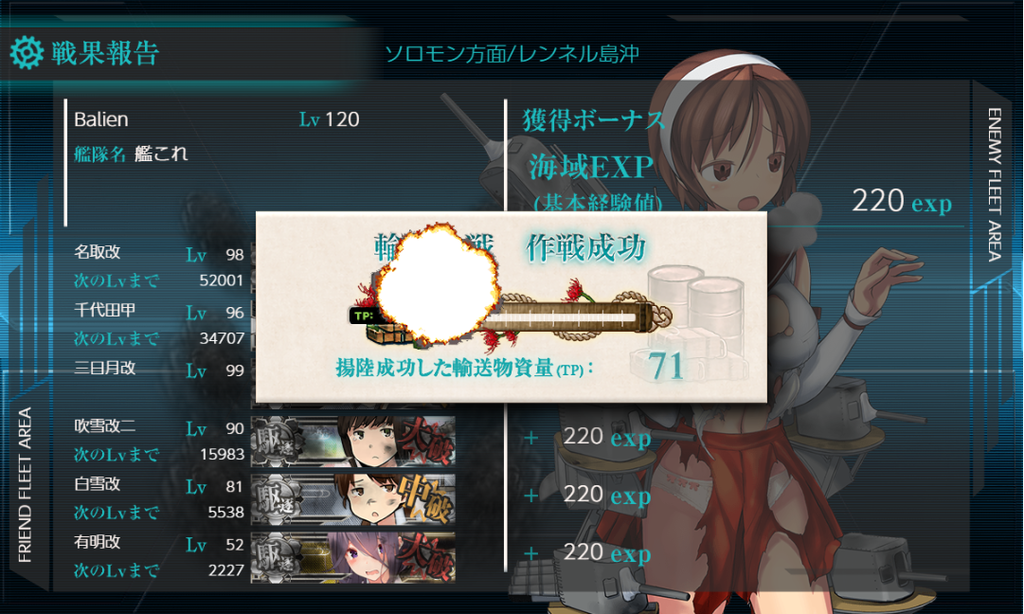The width and height of the screenshot is (1024, 614).
Task: Open the FRIEND FLEET AREA side tab
Action: coord(25,485)
